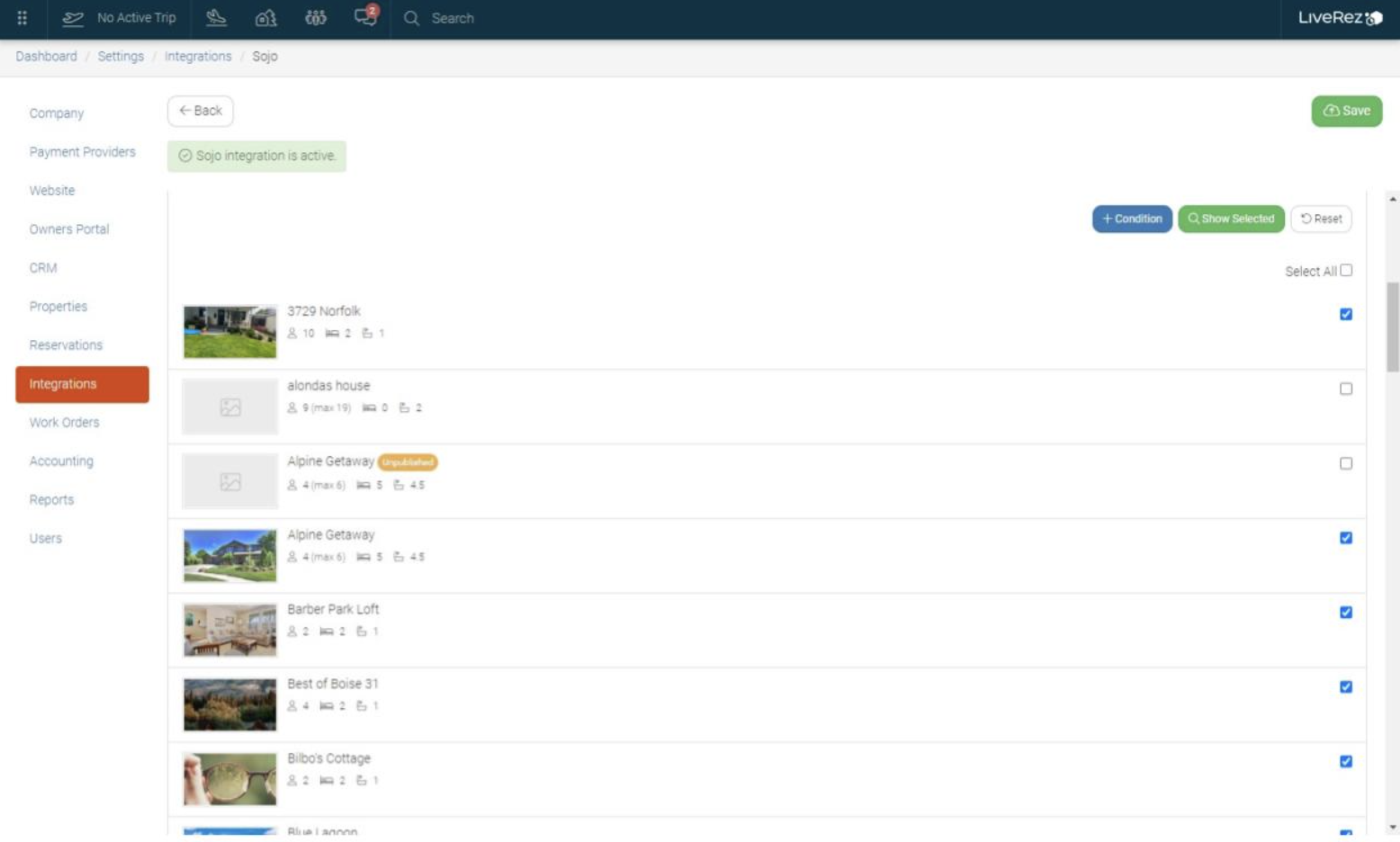Uncheck the 3729 Norfolk property checkbox

point(1345,314)
